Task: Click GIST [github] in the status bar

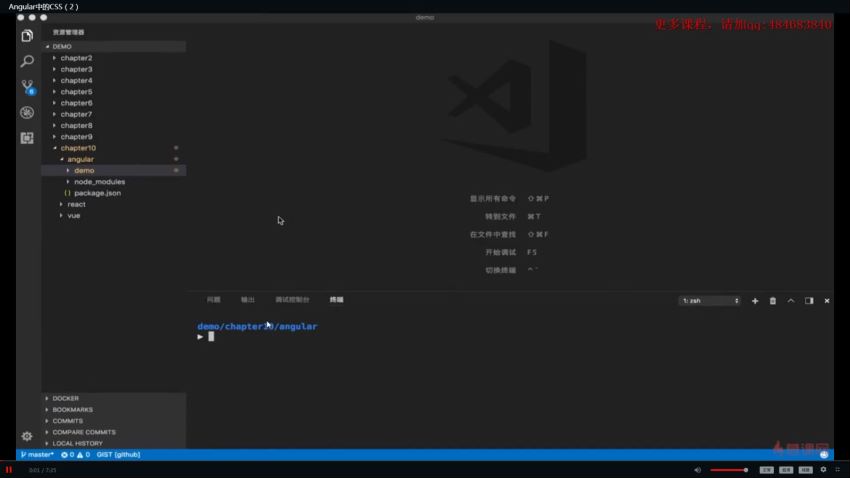Action: 118,455
